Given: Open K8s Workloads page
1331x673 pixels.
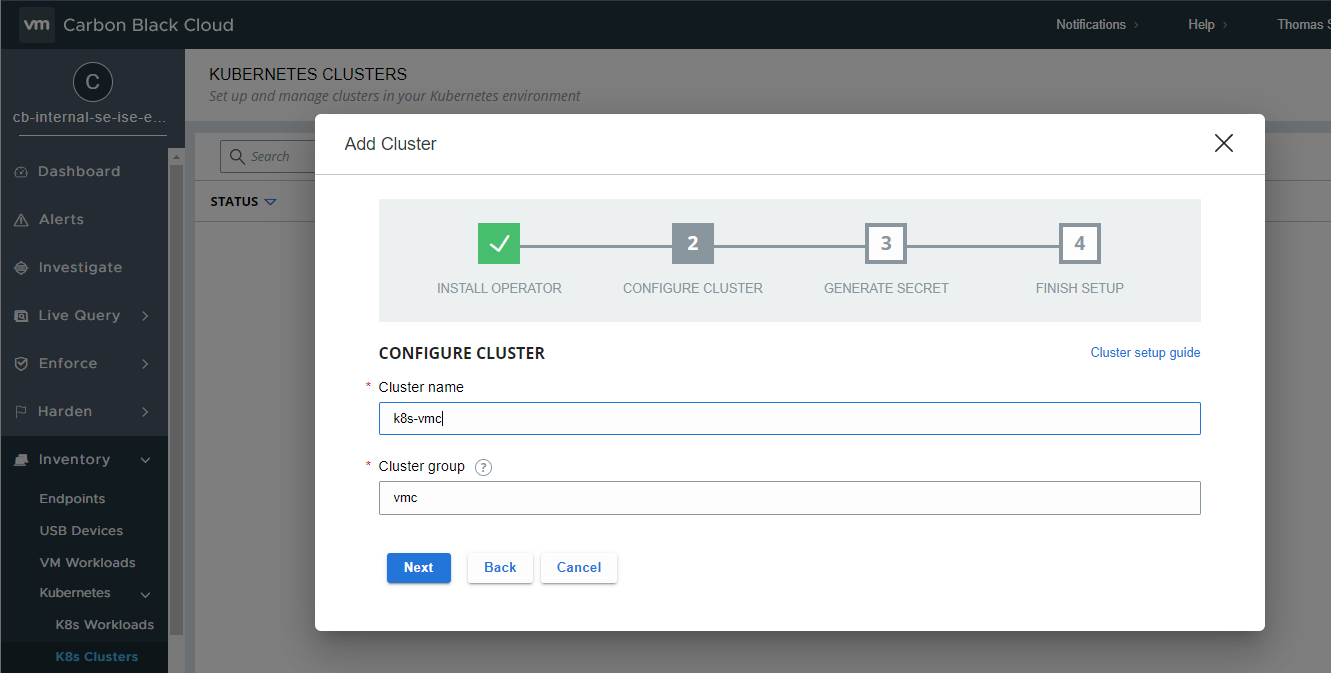Looking at the screenshot, I should tap(105, 625).
